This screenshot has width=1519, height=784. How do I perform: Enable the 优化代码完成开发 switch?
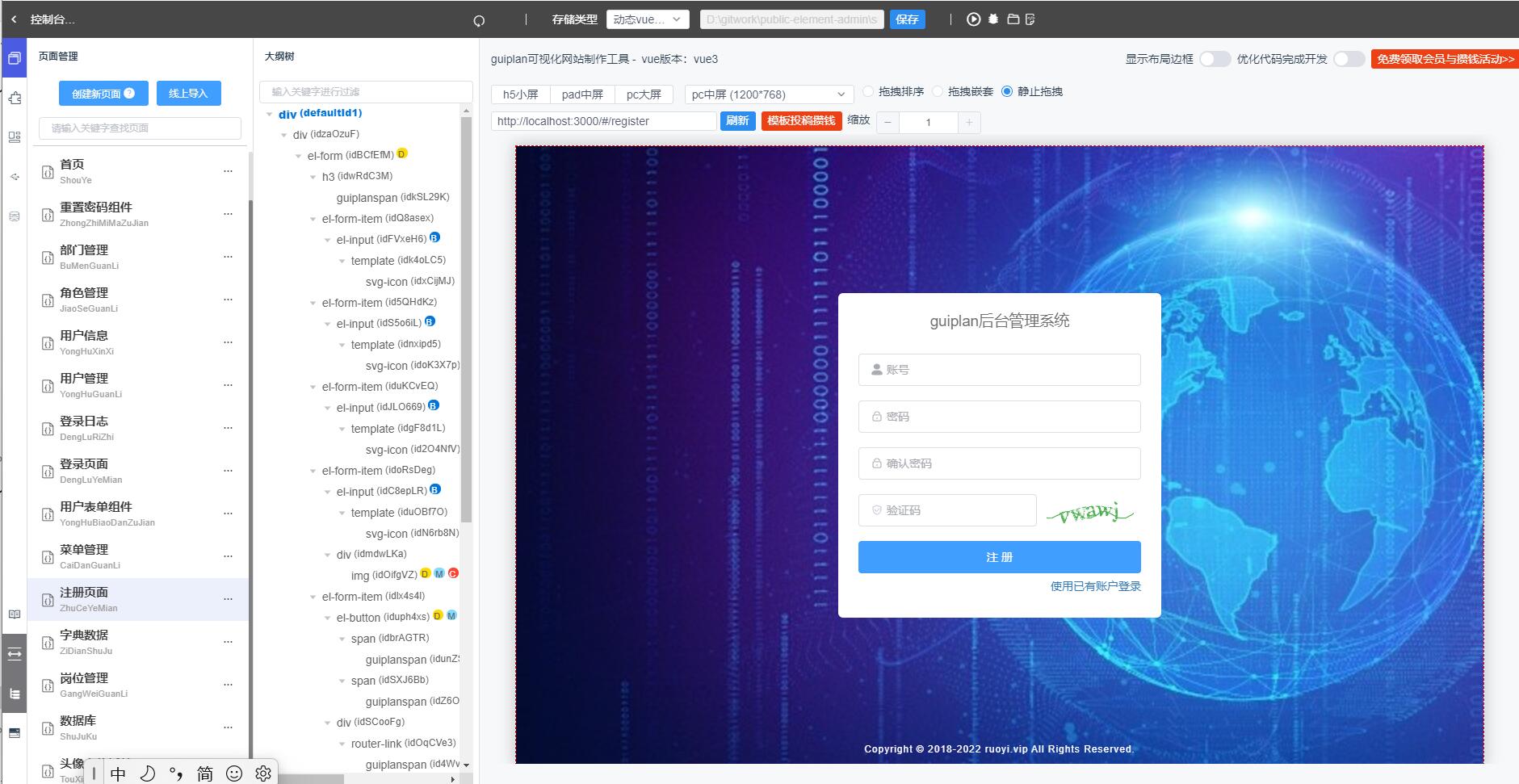coord(1348,59)
